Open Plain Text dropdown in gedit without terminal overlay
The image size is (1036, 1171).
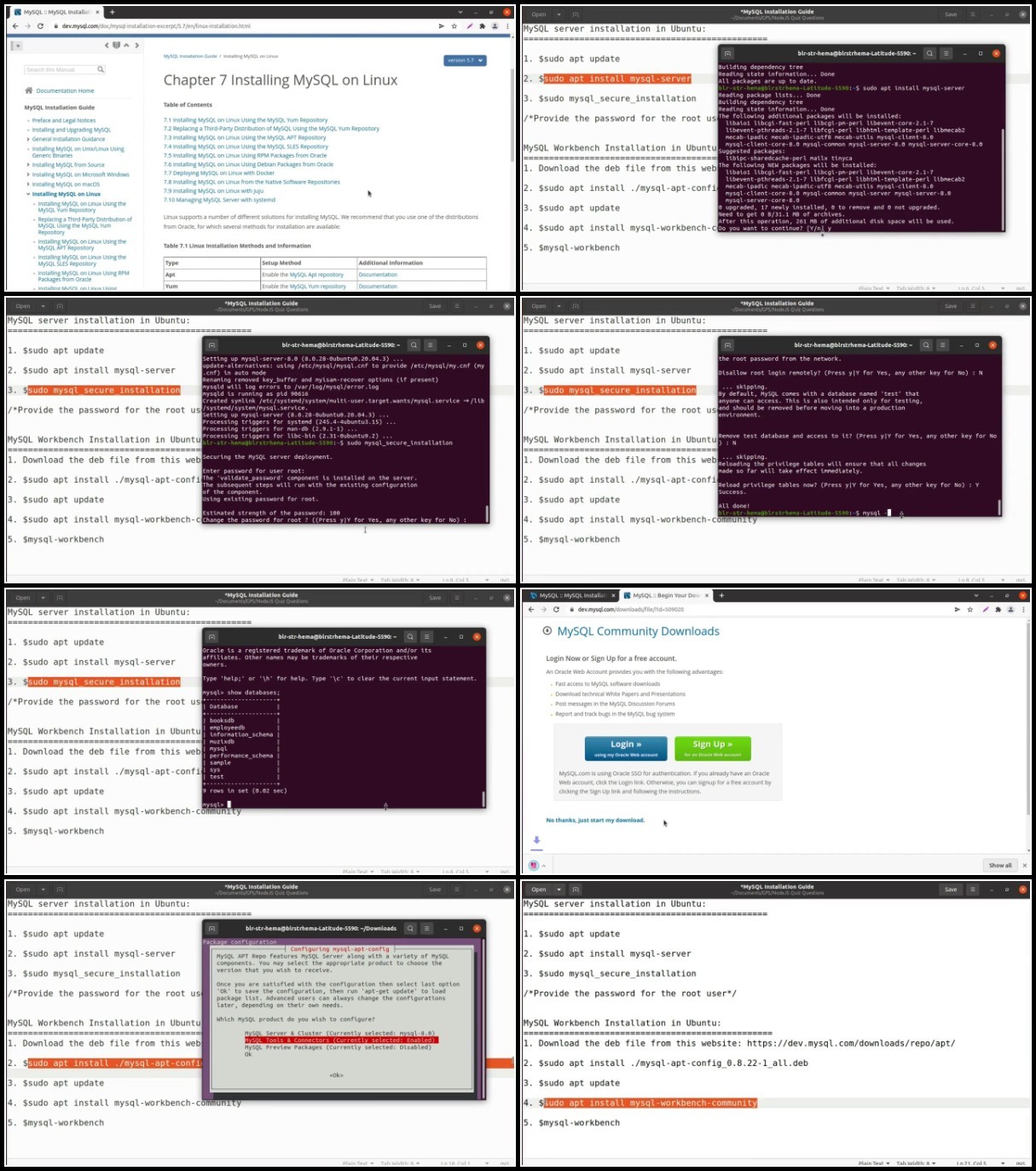pos(873,1163)
